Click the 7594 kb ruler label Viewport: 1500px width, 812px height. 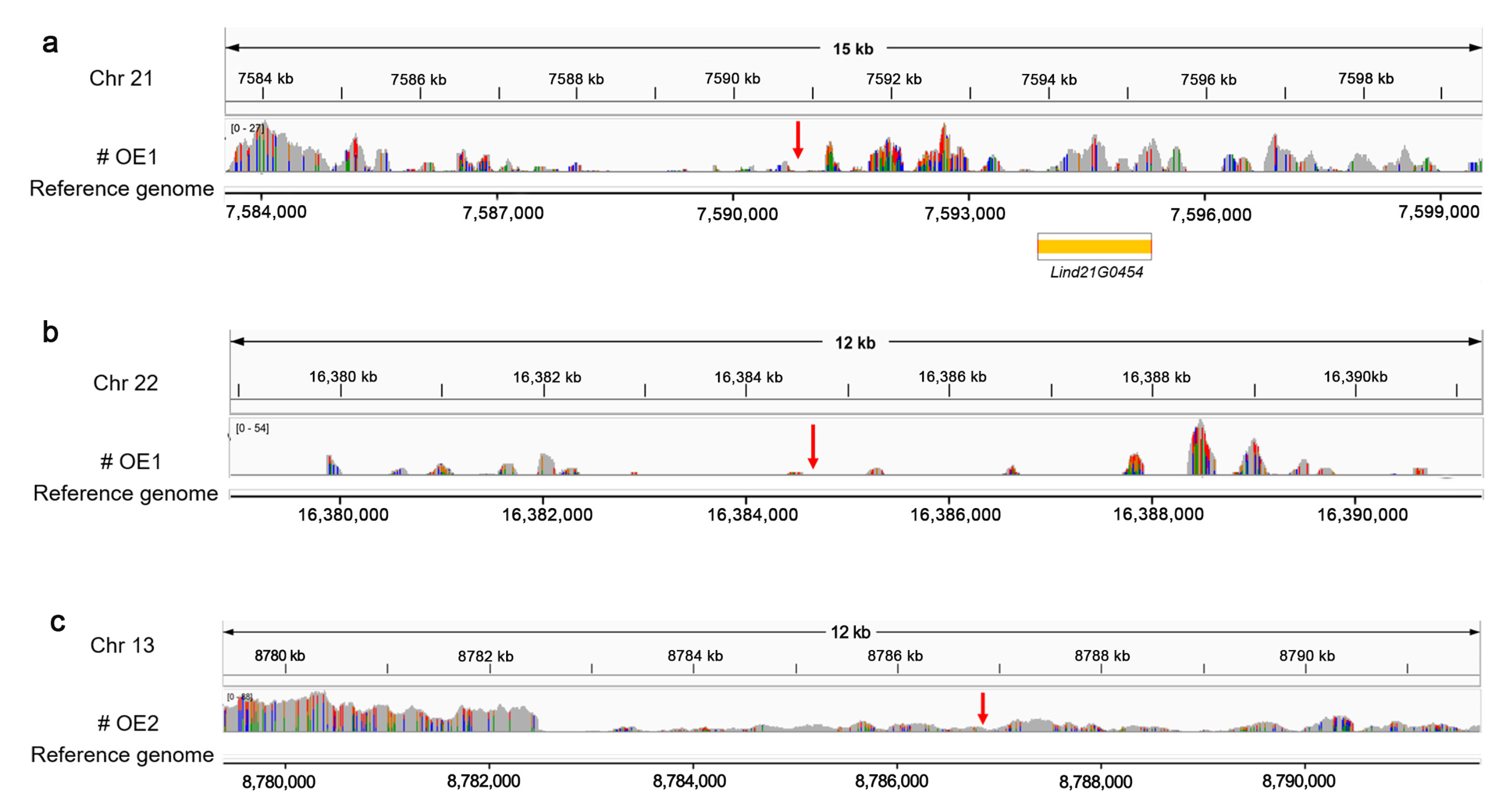click(1049, 79)
